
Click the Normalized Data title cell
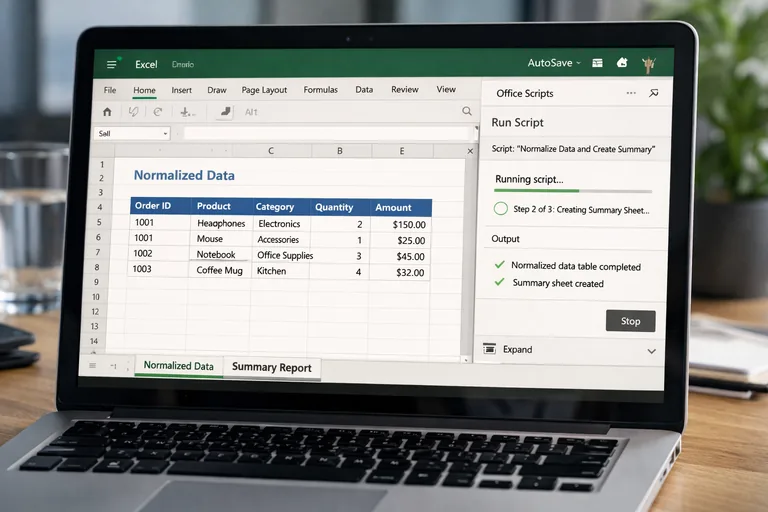point(184,175)
